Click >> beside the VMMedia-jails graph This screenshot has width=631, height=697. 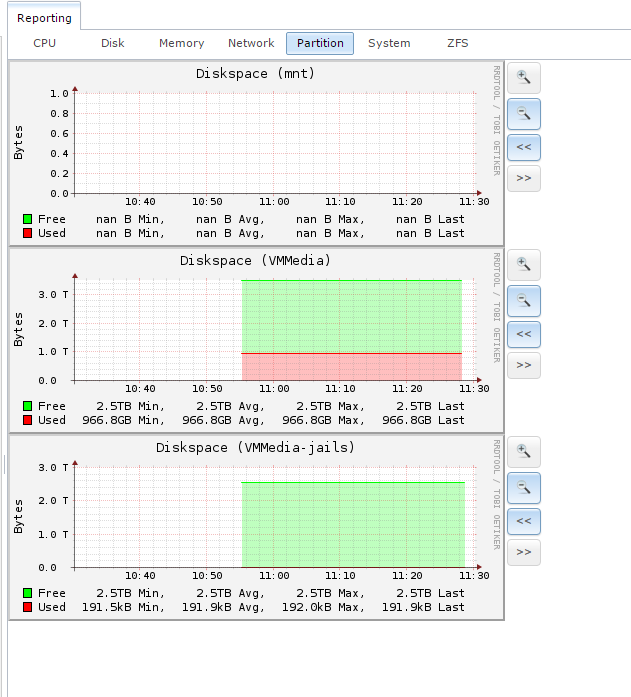(524, 553)
